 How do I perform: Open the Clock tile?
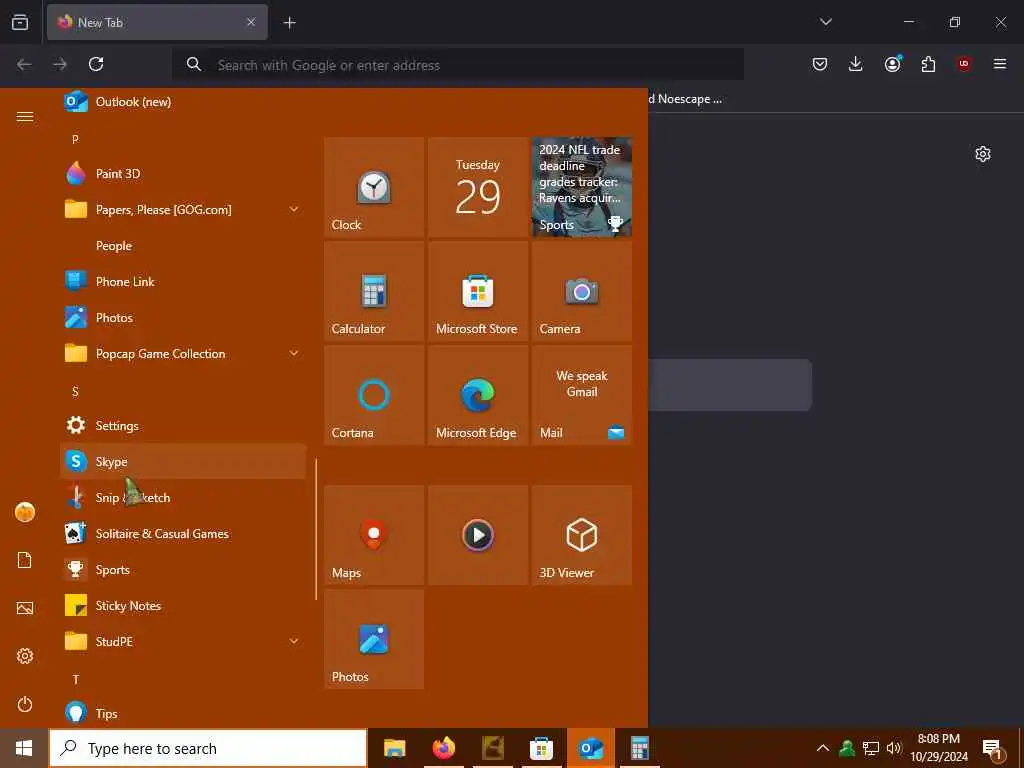374,187
